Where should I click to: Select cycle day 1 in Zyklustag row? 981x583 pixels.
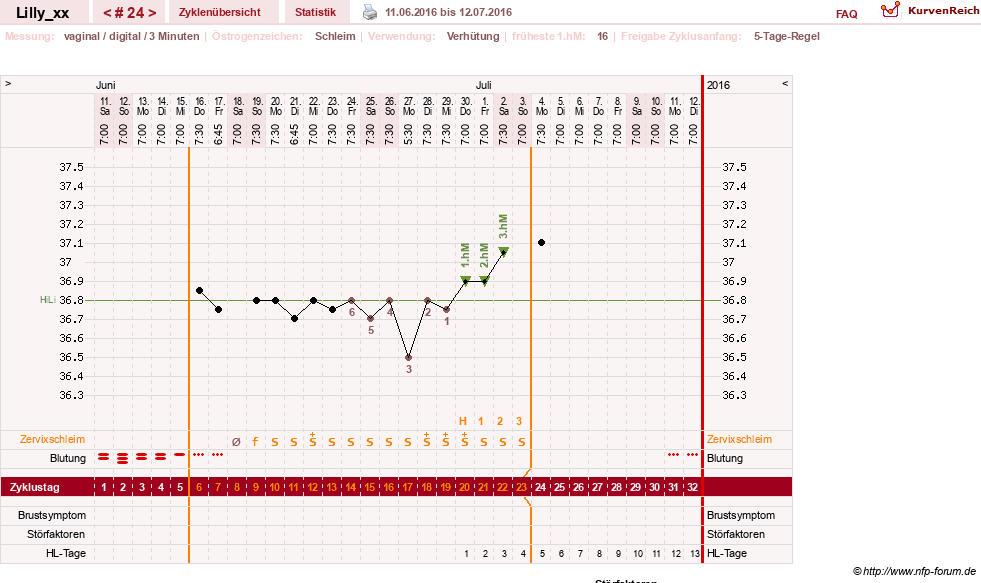(x=104, y=487)
